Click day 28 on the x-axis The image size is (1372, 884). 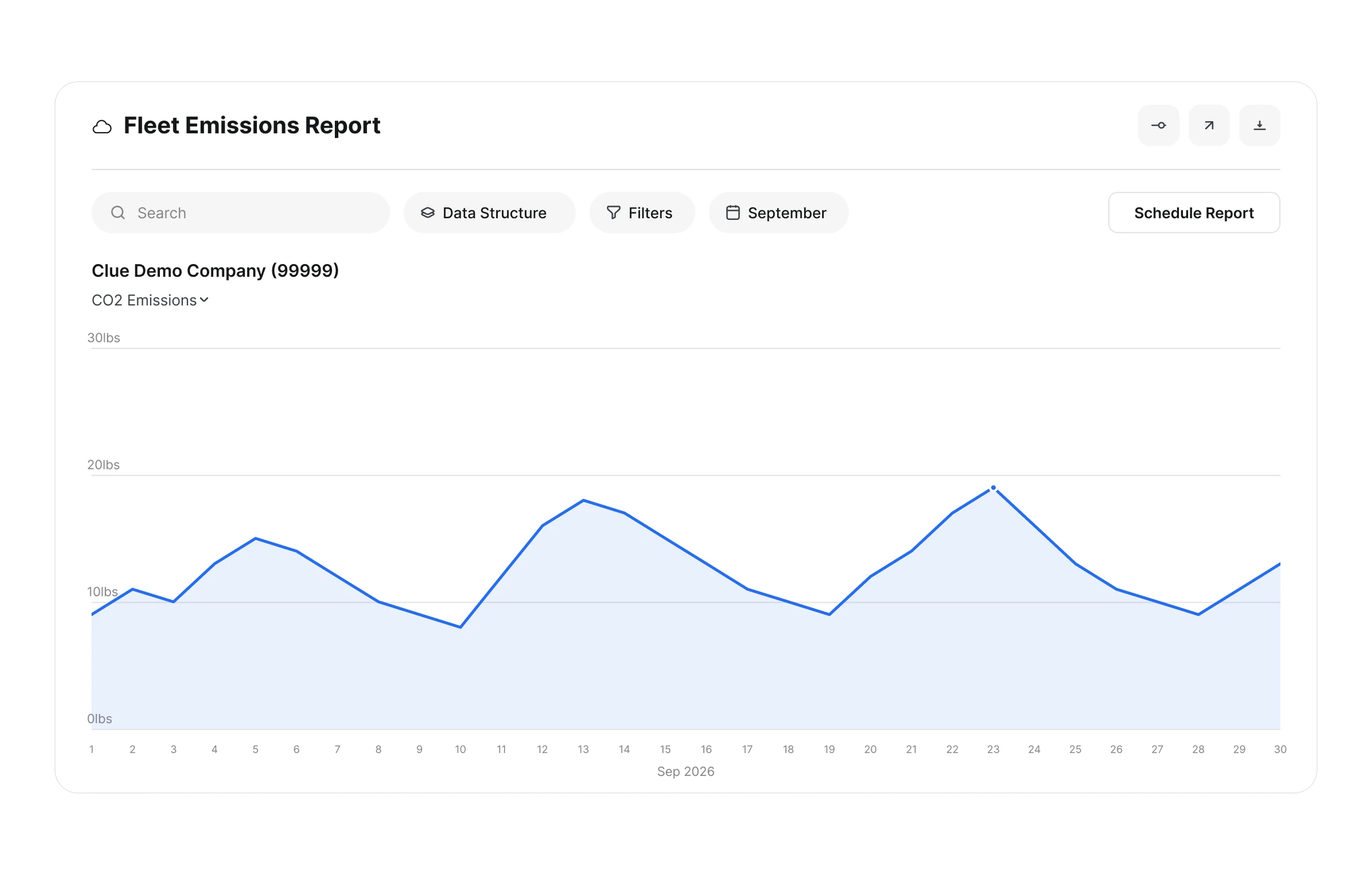(1198, 749)
